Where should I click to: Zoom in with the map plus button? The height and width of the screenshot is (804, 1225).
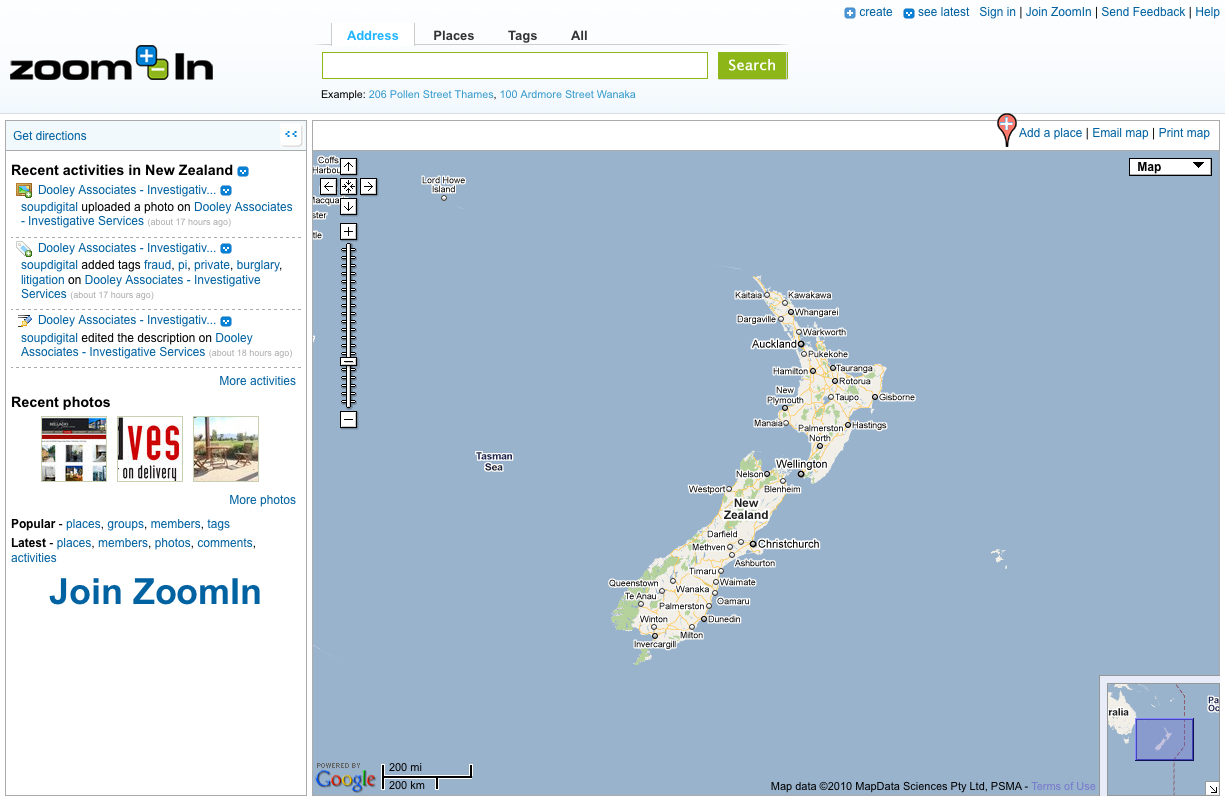(x=348, y=231)
